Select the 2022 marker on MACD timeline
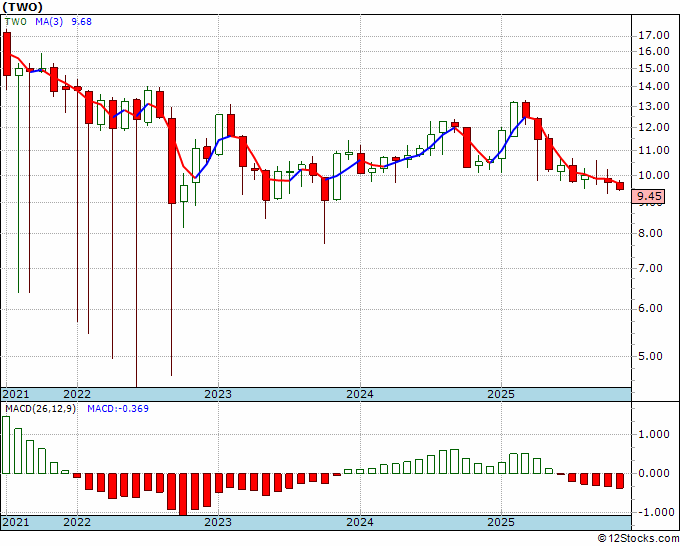680x546 pixels. (77, 522)
